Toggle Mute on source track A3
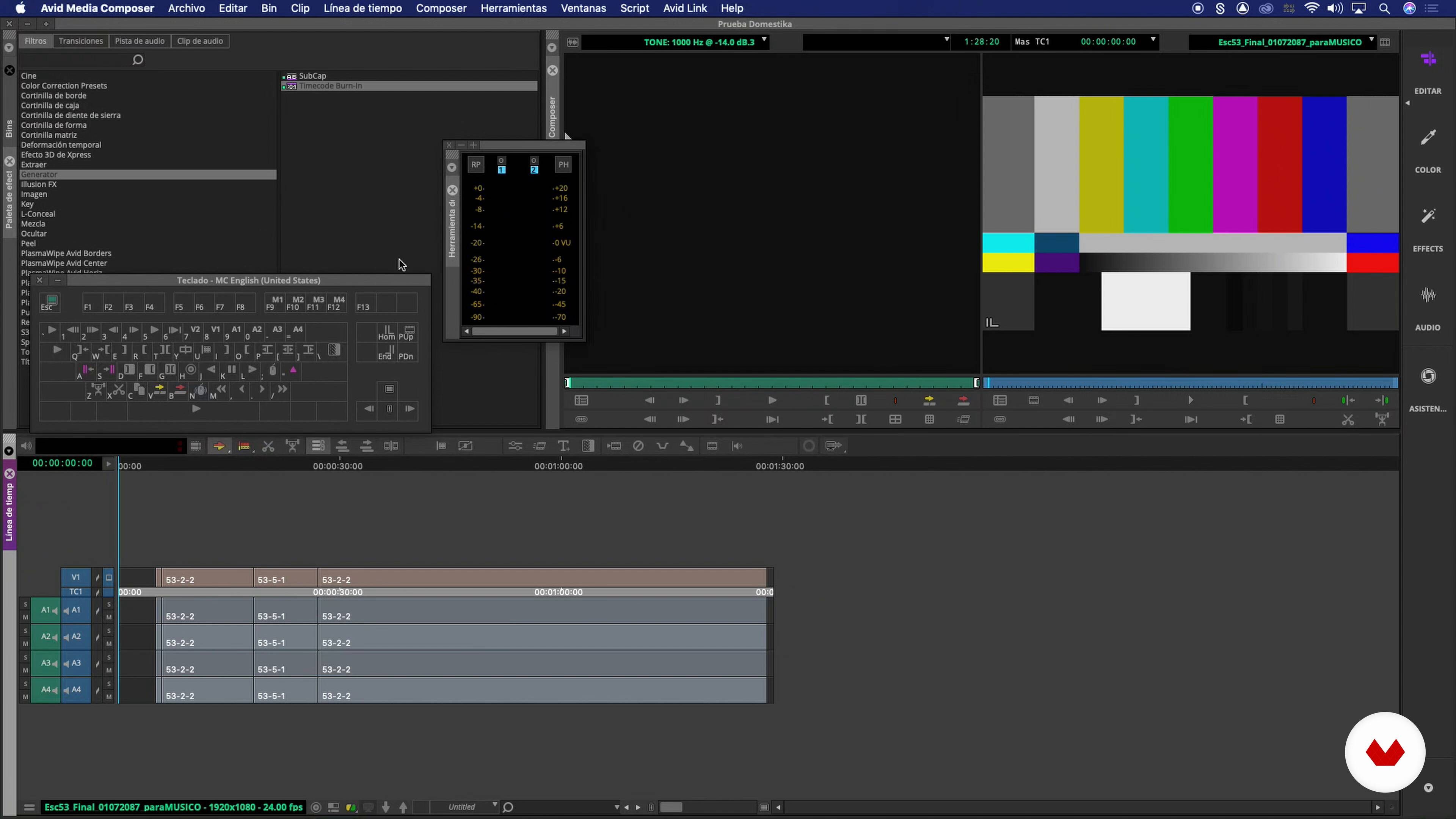Image resolution: width=1456 pixels, height=819 pixels. (25, 670)
